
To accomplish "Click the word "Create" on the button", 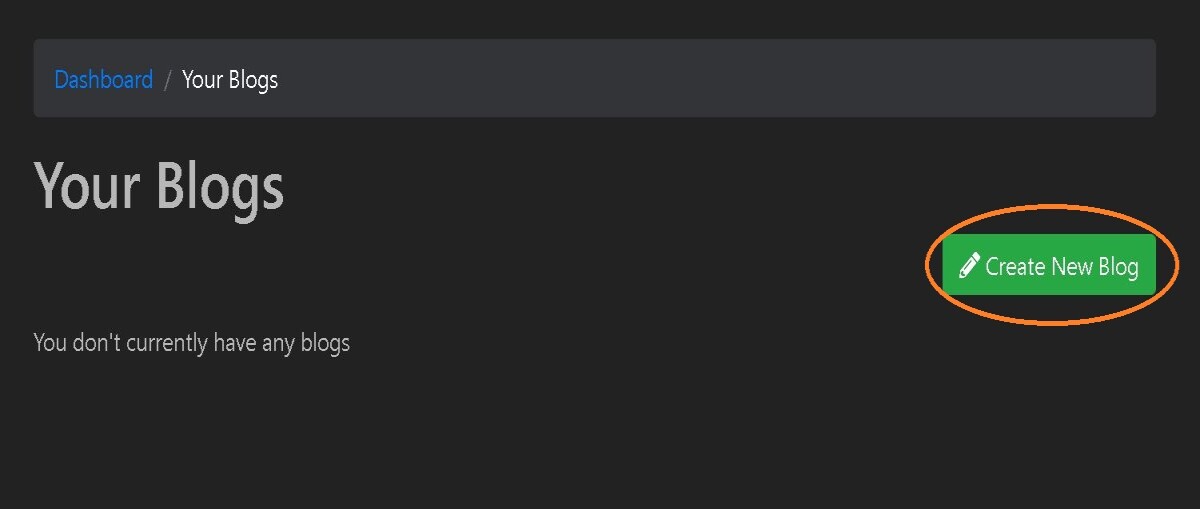I will [1015, 266].
